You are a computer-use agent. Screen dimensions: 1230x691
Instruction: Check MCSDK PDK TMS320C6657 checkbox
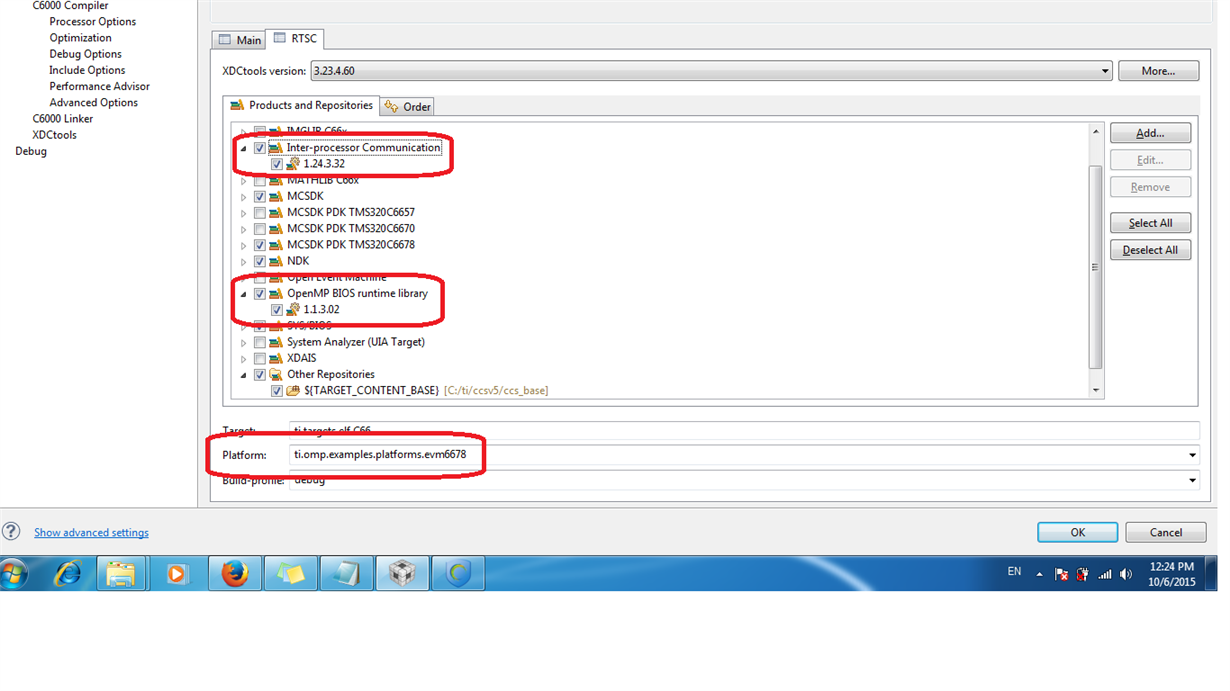click(260, 213)
